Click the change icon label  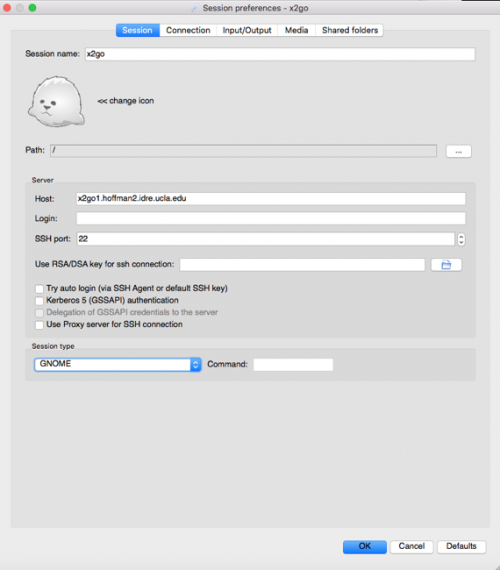click(126, 101)
